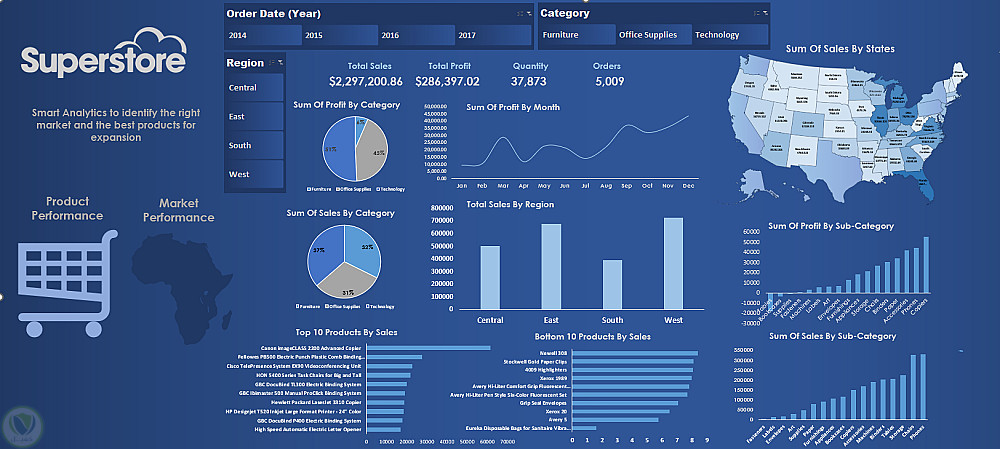Click the East bar in Total Sales By Region
This screenshot has width=1000, height=449.
coord(551,267)
